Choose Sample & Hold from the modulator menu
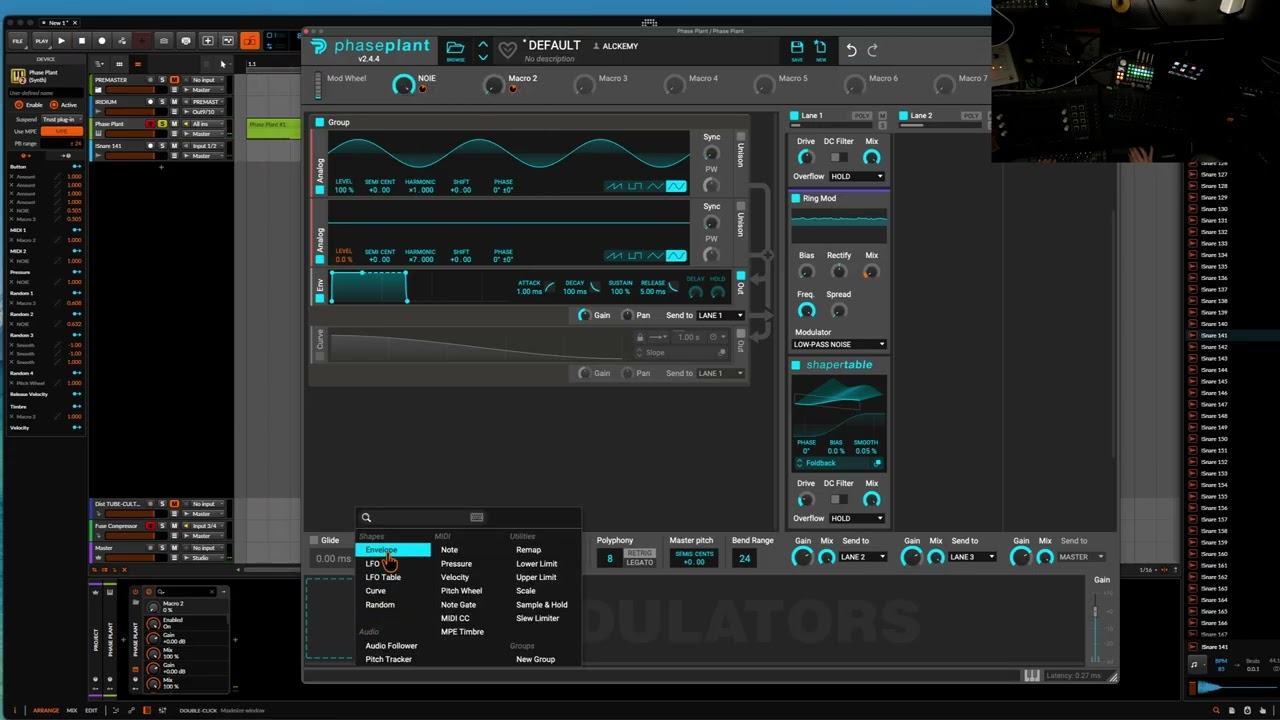 (x=541, y=605)
